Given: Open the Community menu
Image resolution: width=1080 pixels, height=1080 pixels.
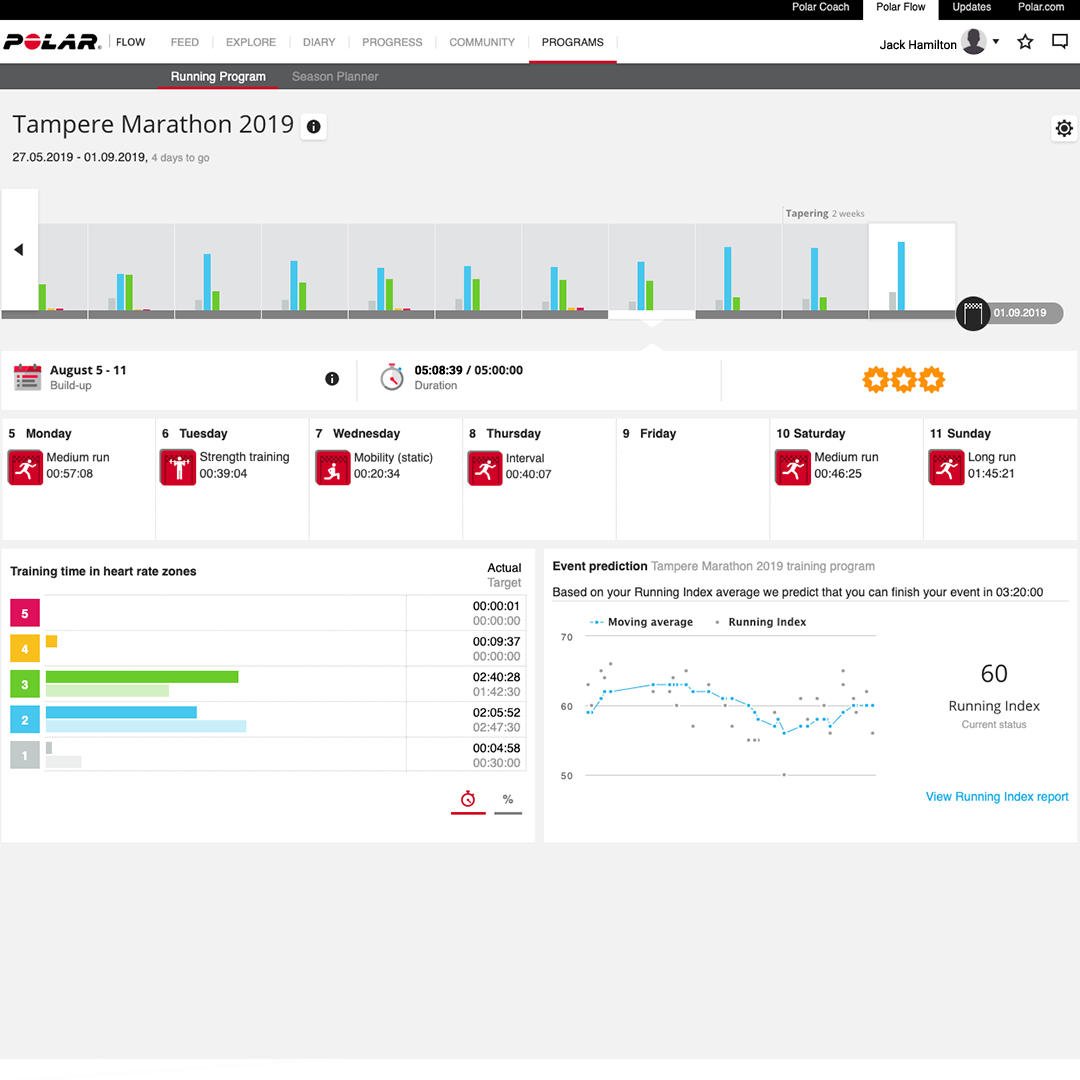Looking at the screenshot, I should pyautogui.click(x=482, y=42).
